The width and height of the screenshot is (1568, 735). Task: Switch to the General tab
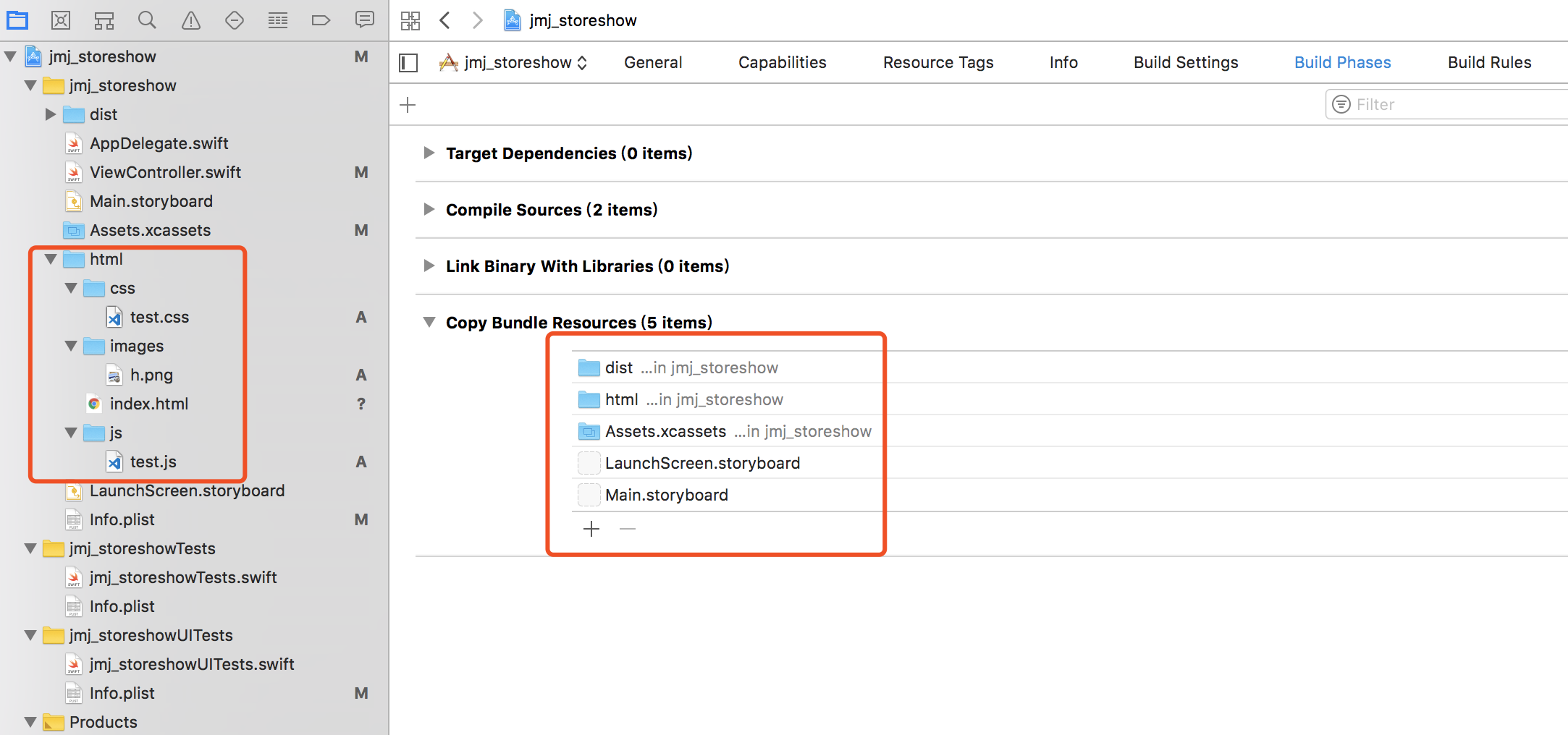click(653, 63)
